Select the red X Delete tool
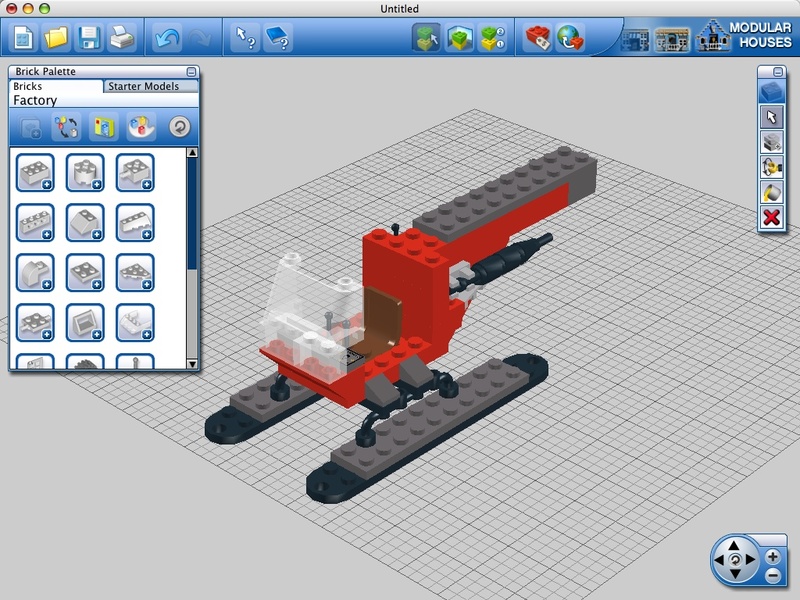Image resolution: width=800 pixels, height=600 pixels. [771, 218]
